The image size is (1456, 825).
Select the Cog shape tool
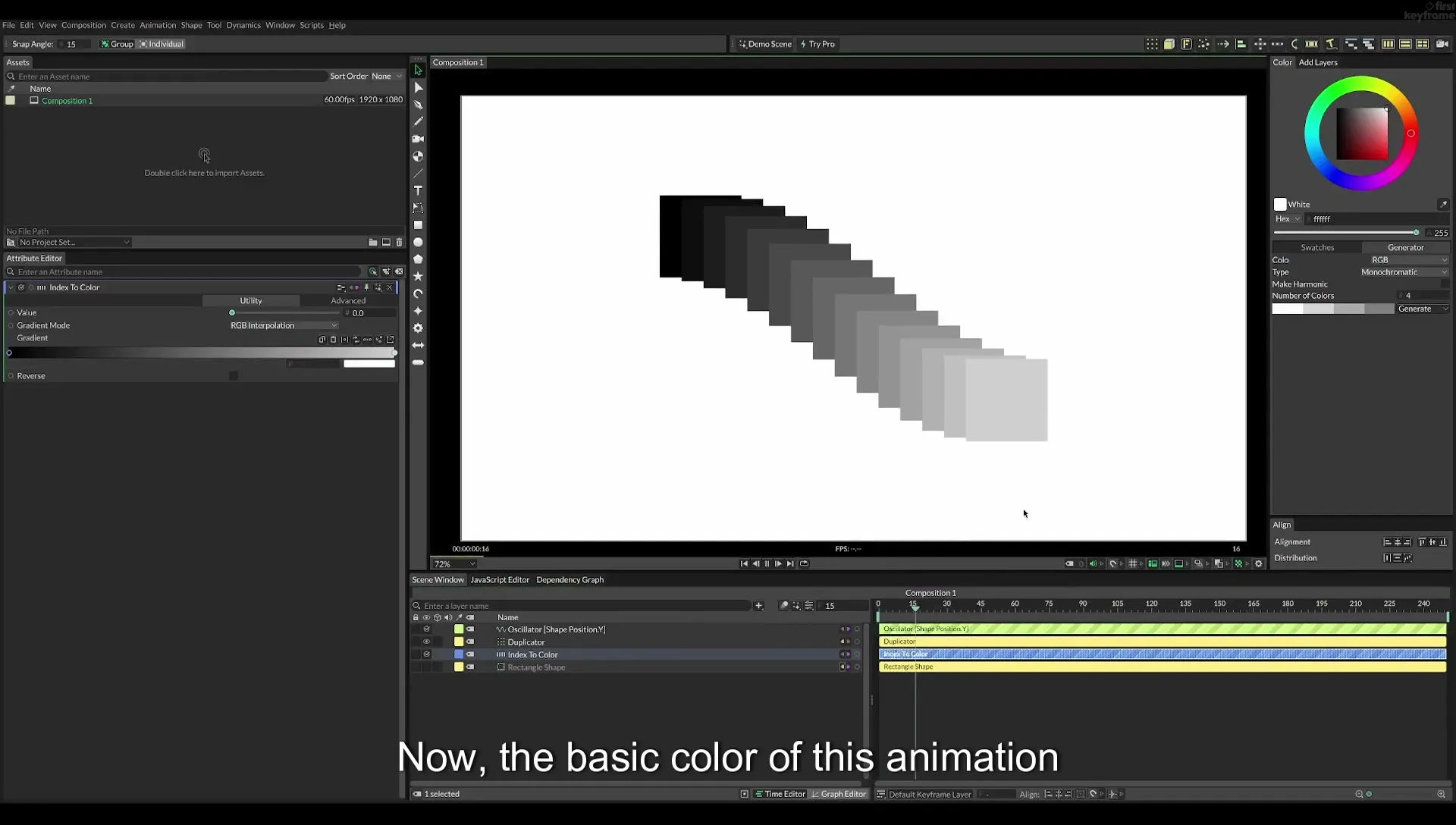(418, 328)
